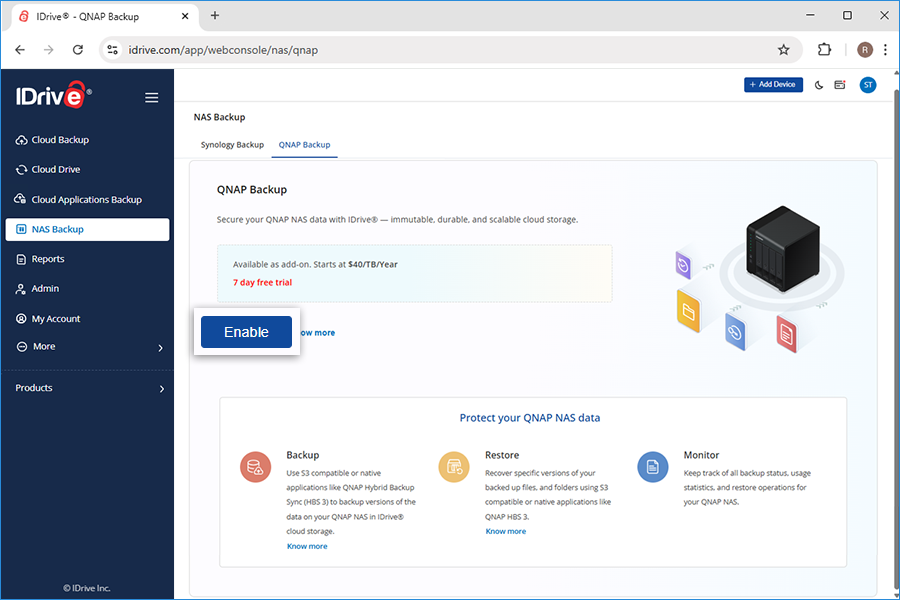The width and height of the screenshot is (900, 600).
Task: Open Chrome three-dot menu
Action: tap(886, 50)
